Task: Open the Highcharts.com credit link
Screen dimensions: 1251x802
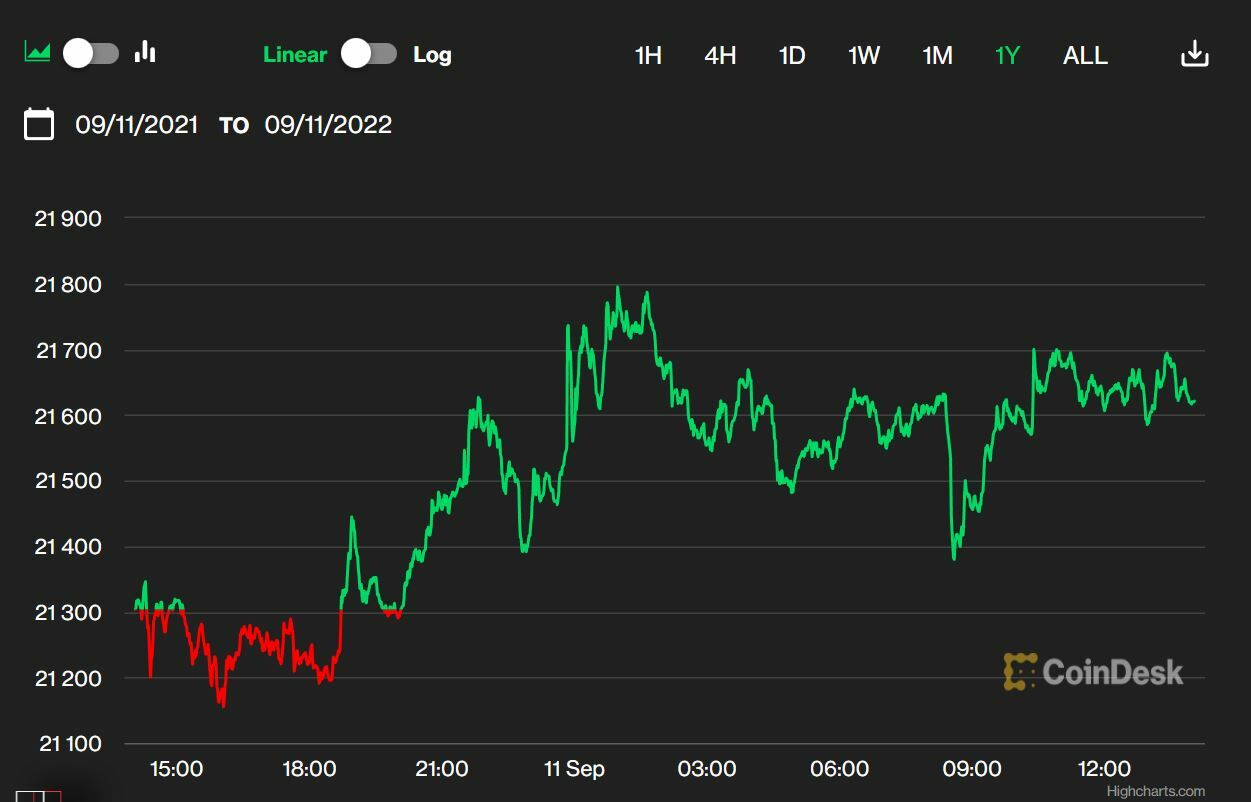Action: tap(1156, 791)
